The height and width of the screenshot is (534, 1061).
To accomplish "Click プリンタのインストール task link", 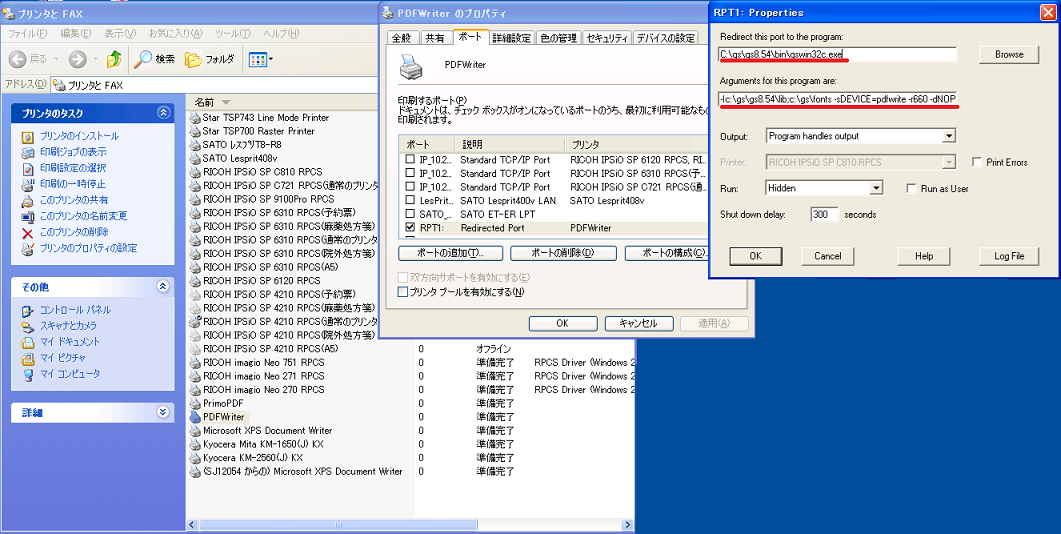I will [x=79, y=136].
